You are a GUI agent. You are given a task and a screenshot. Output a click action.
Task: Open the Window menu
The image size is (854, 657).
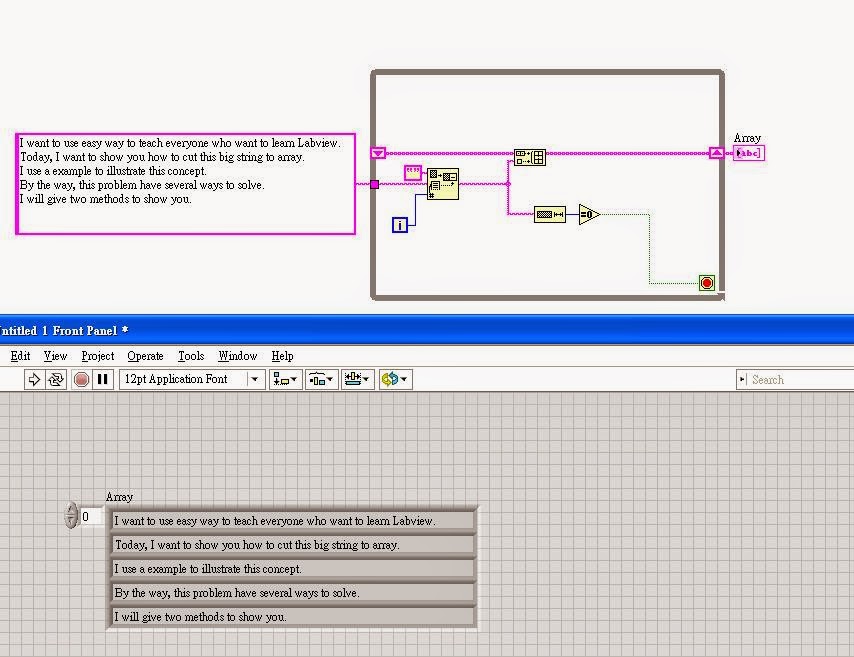(x=237, y=356)
